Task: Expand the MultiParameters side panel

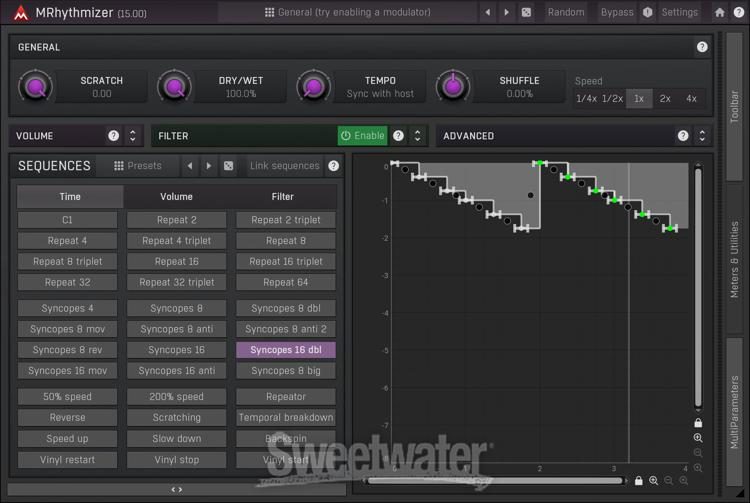Action: coord(734,412)
